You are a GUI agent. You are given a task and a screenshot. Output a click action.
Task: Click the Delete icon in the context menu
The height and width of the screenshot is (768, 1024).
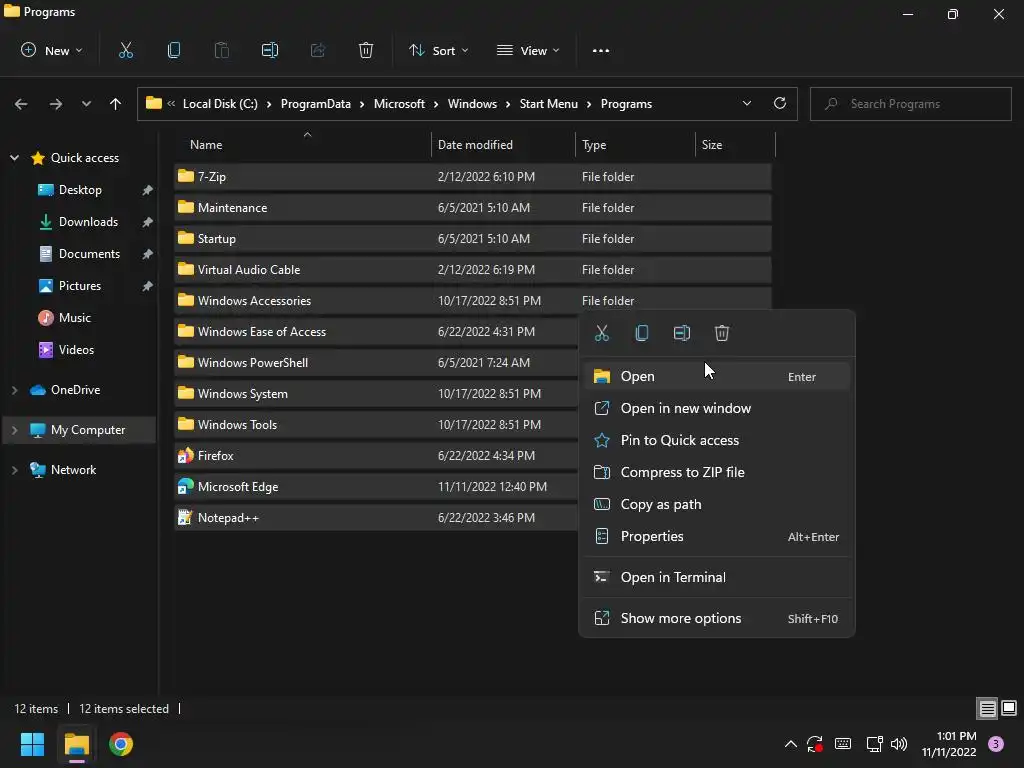[x=722, y=333]
